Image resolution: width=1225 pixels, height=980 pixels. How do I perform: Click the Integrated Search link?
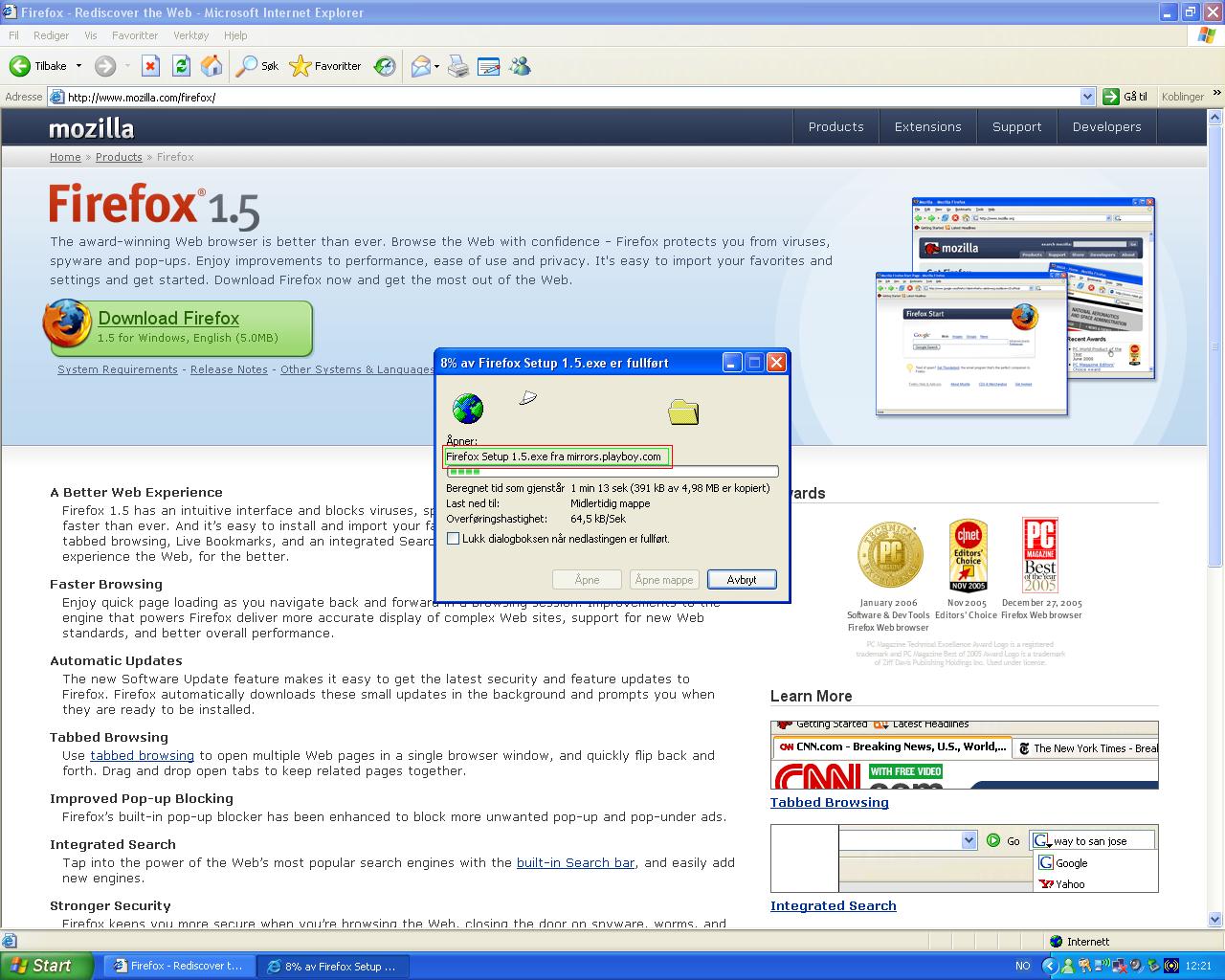tap(834, 905)
